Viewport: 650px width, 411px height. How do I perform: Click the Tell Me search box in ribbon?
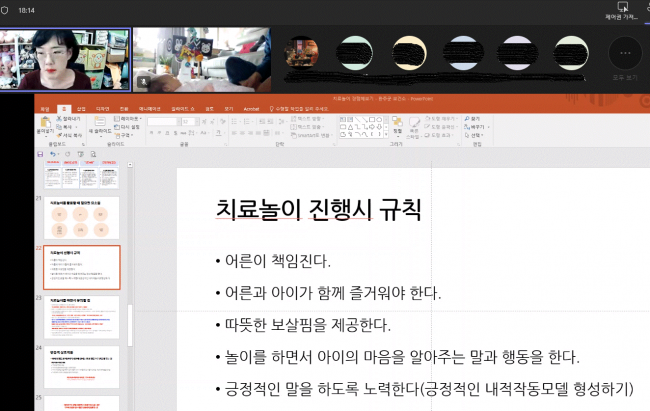(299, 109)
